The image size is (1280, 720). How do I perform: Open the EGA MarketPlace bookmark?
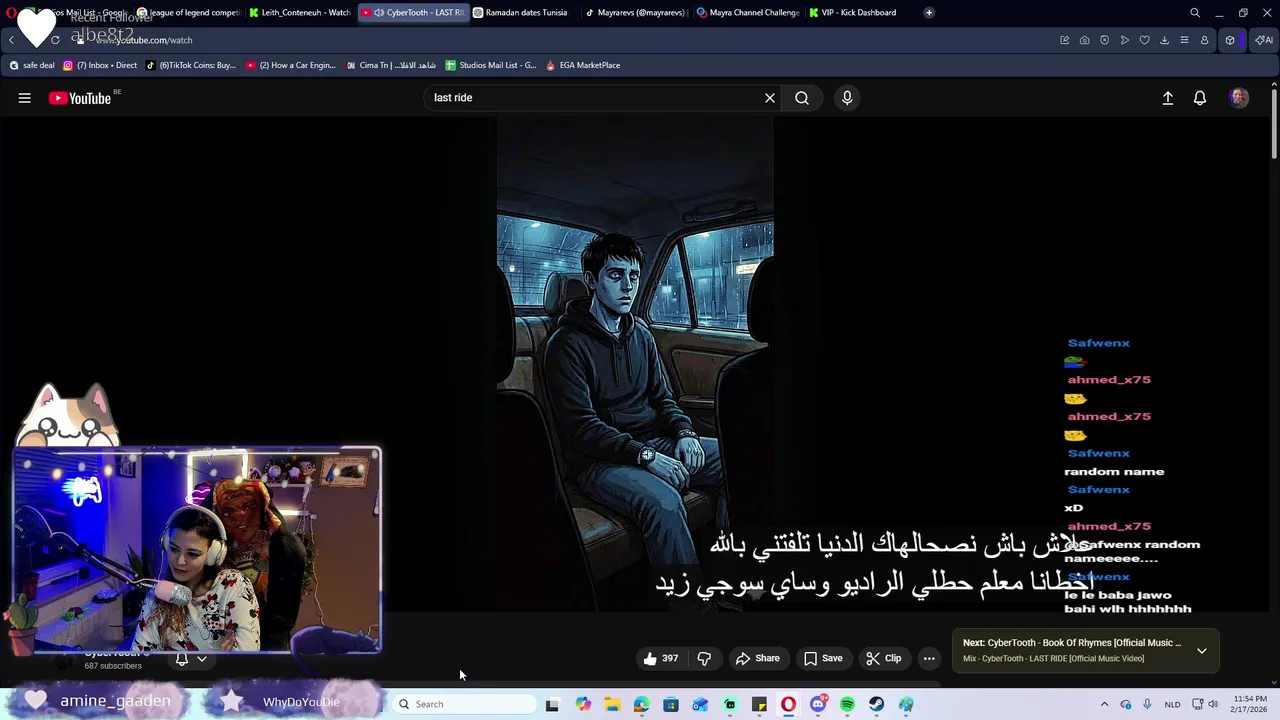pyautogui.click(x=583, y=65)
